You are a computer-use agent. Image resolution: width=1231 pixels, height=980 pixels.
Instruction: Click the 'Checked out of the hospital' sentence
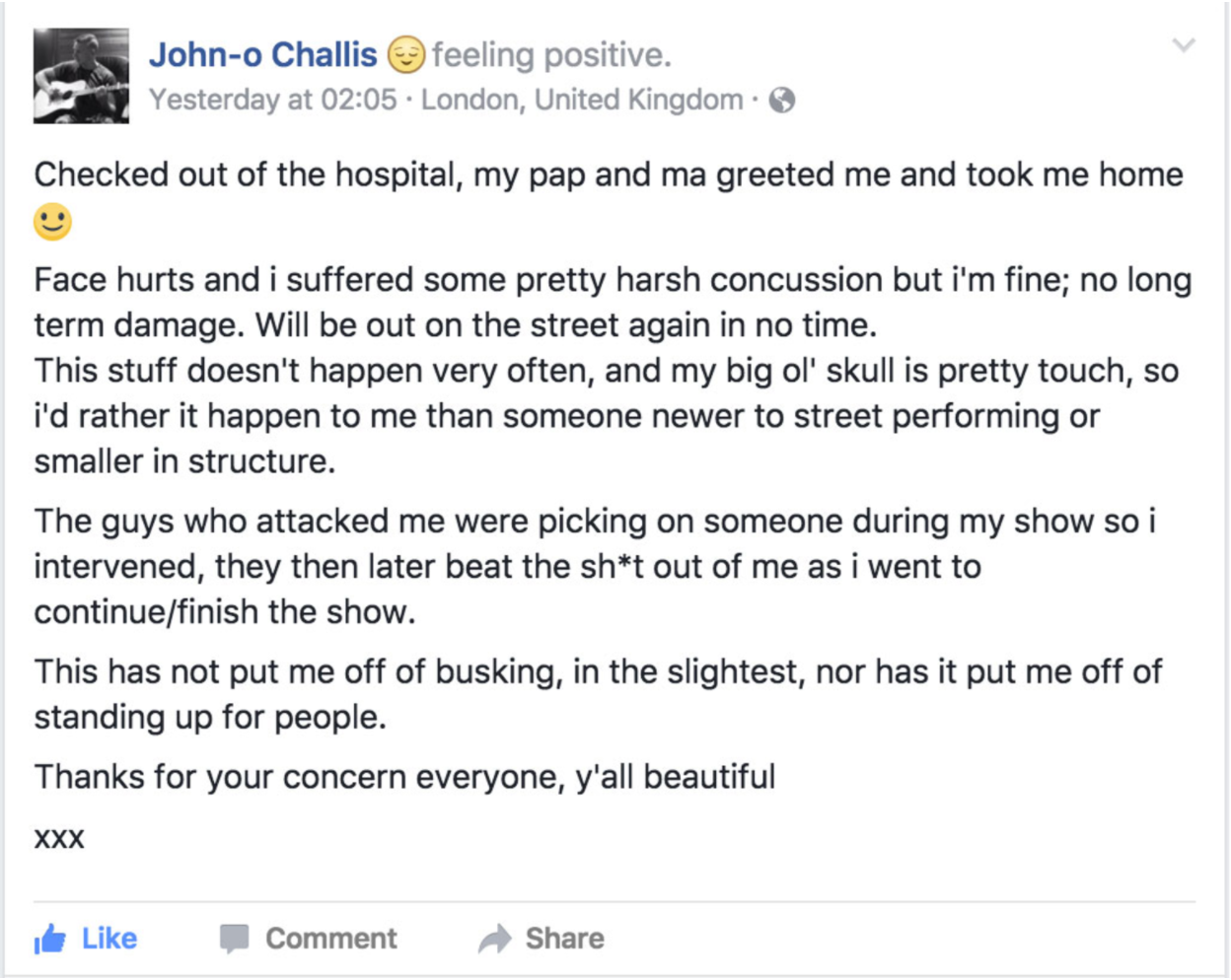tap(609, 175)
